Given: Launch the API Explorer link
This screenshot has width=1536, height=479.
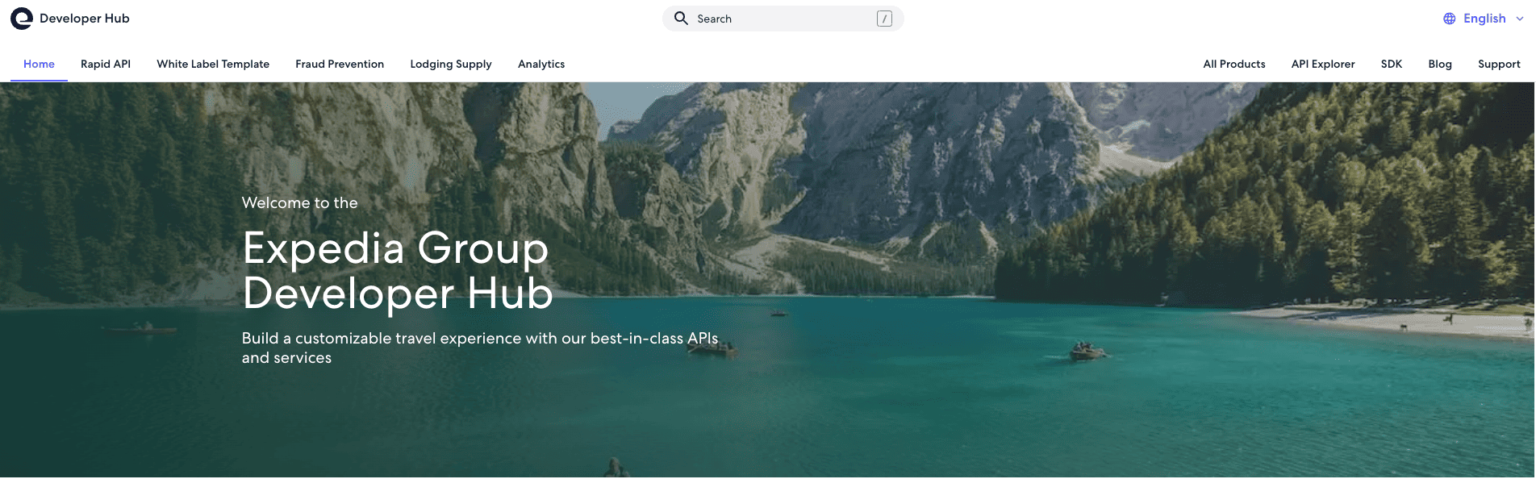Looking at the screenshot, I should pyautogui.click(x=1323, y=64).
